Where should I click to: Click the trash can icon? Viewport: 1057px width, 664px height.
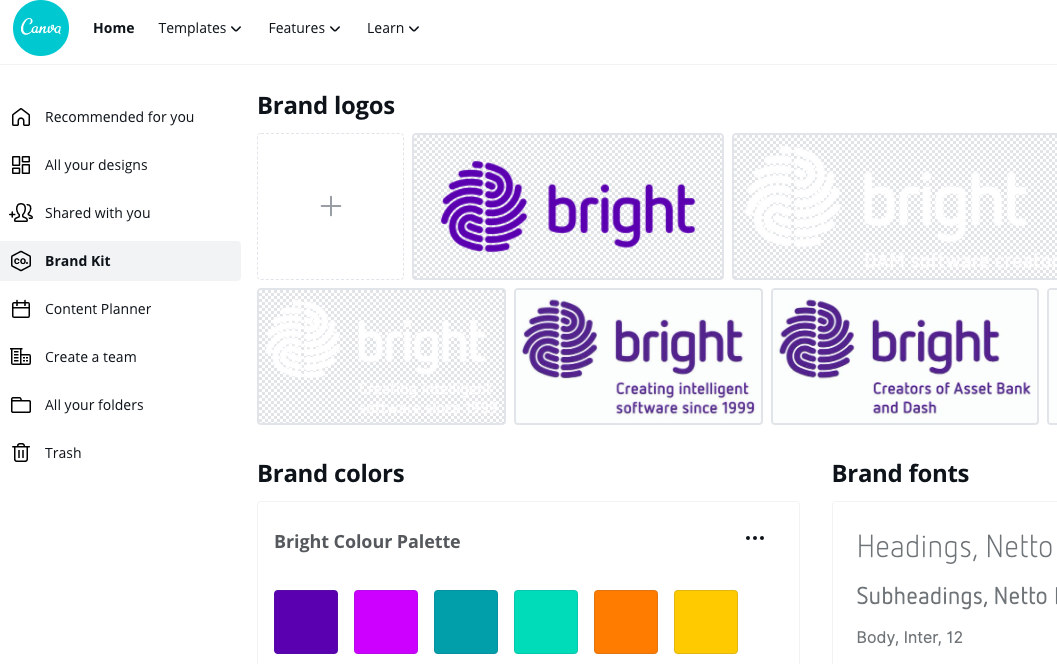[x=21, y=453]
